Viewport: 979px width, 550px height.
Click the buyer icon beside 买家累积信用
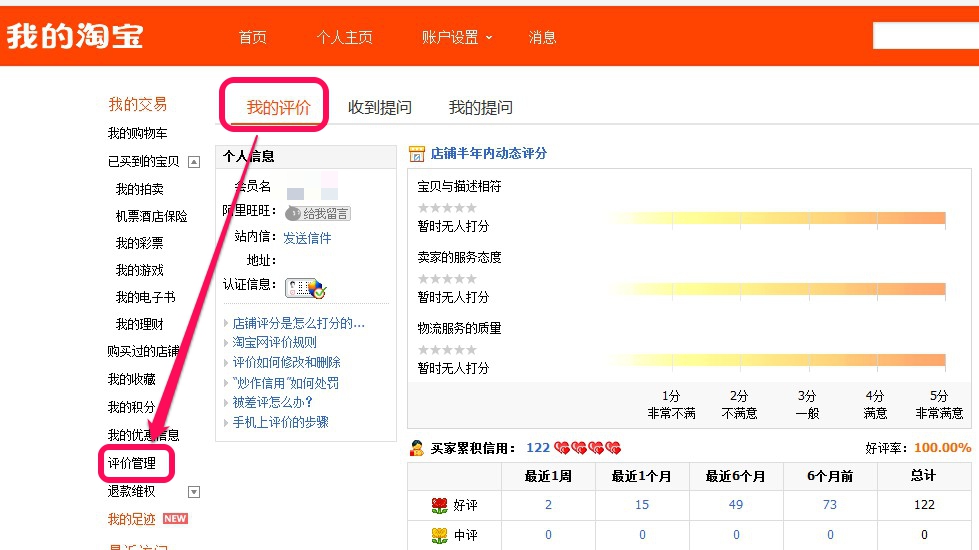tap(416, 448)
